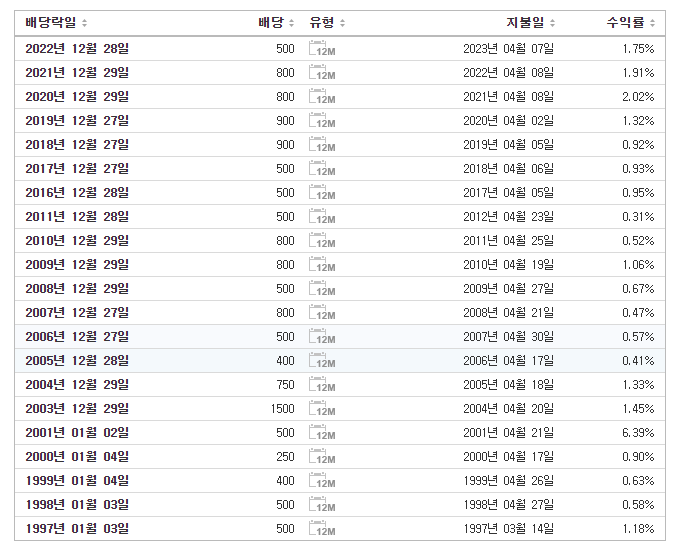Sort by 배당락일 column header
The height and width of the screenshot is (553, 679).
[x=56, y=23]
